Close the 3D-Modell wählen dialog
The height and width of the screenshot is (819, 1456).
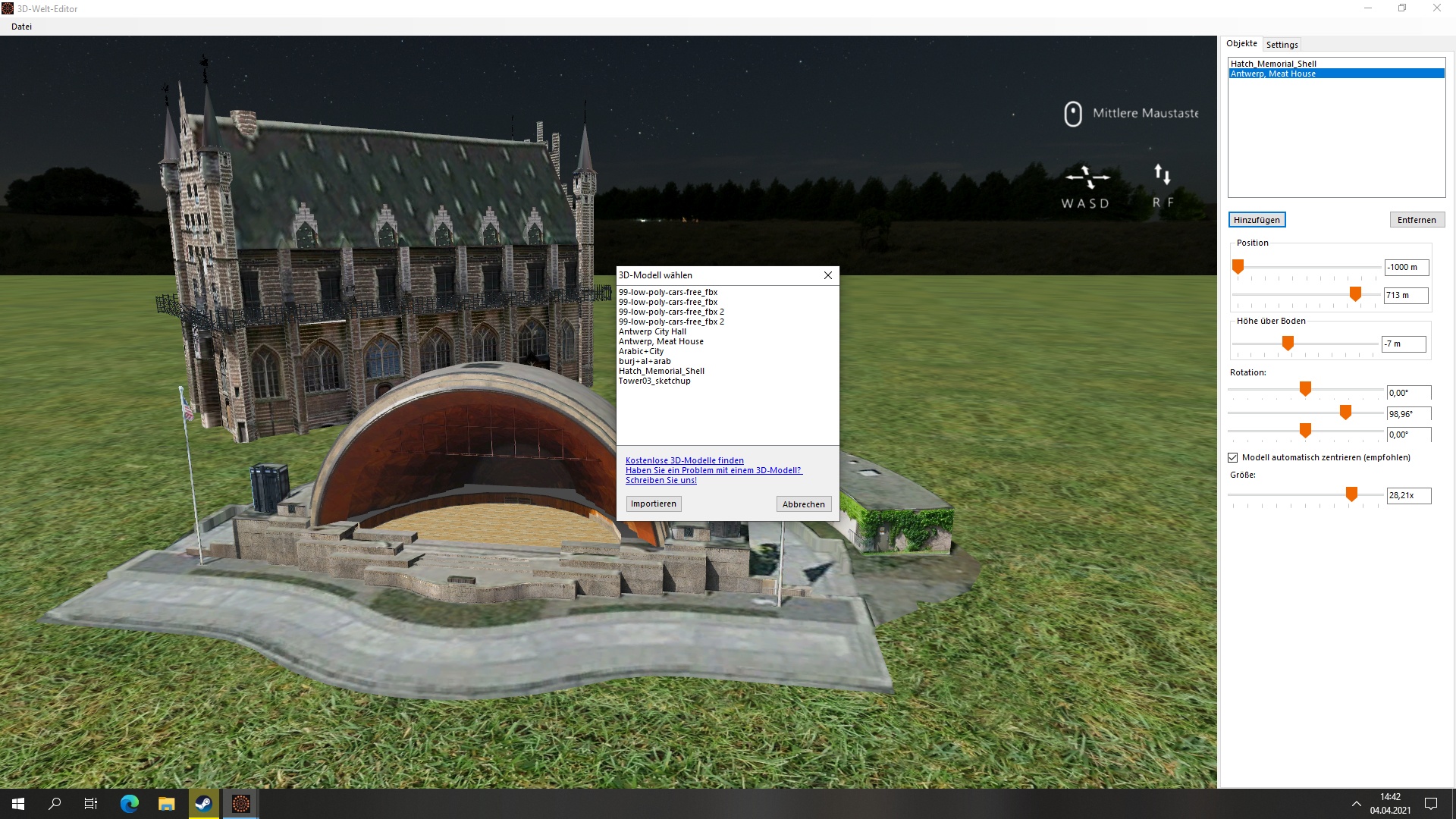(828, 275)
